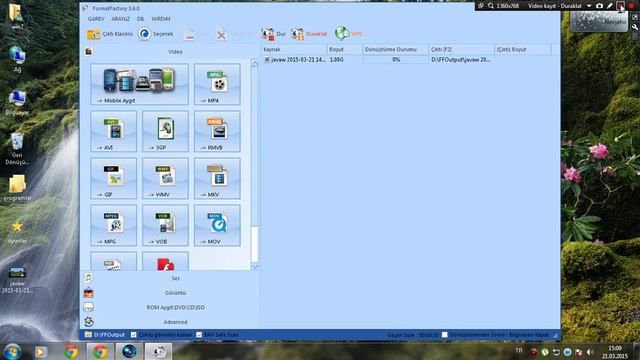Click the format list scroll up arrow
This screenshot has width=640, height=360.
[255, 64]
